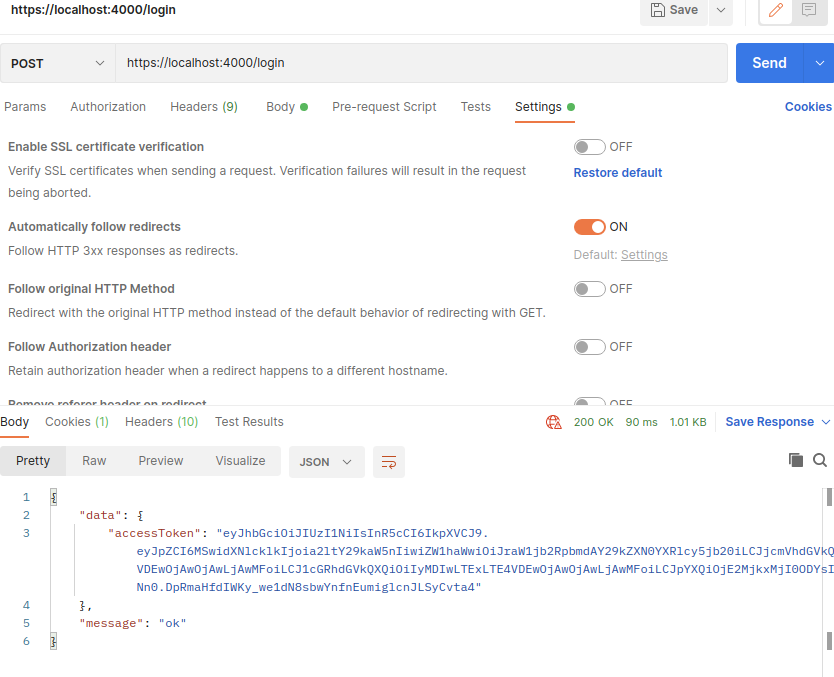Image resolution: width=834 pixels, height=677 pixels.
Task: Click Save Response
Action: [x=769, y=422]
